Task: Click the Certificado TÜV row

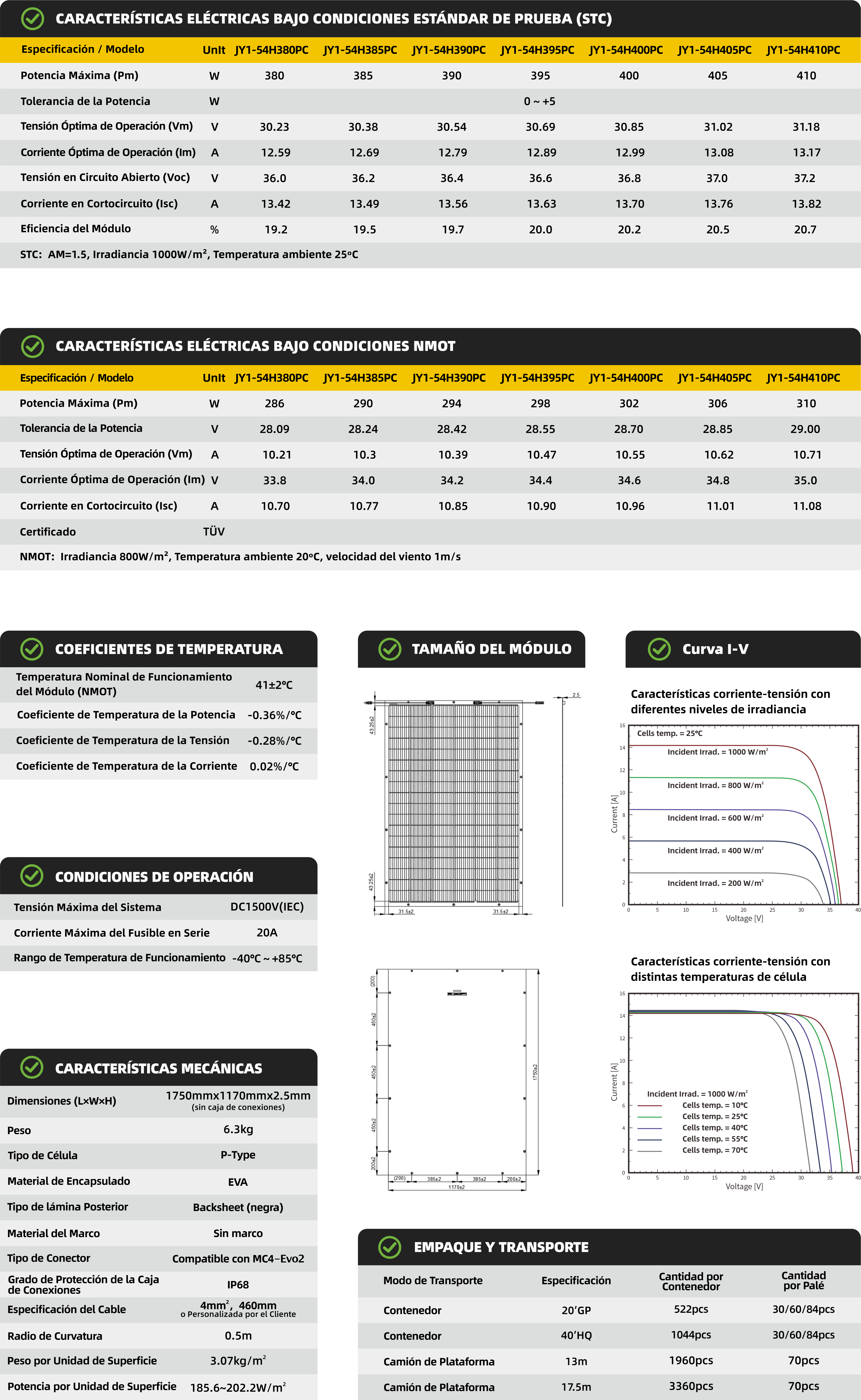Action: click(x=213, y=532)
